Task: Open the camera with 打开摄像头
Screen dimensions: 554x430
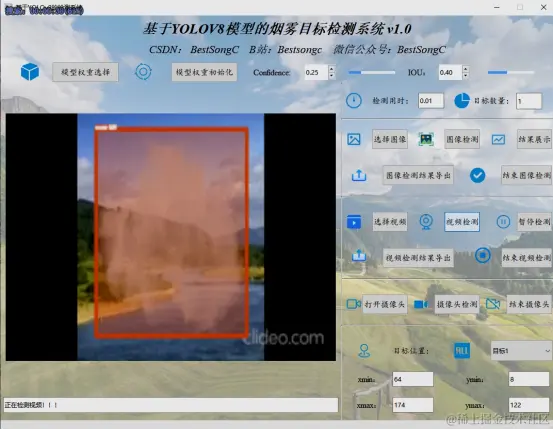Action: [x=385, y=304]
